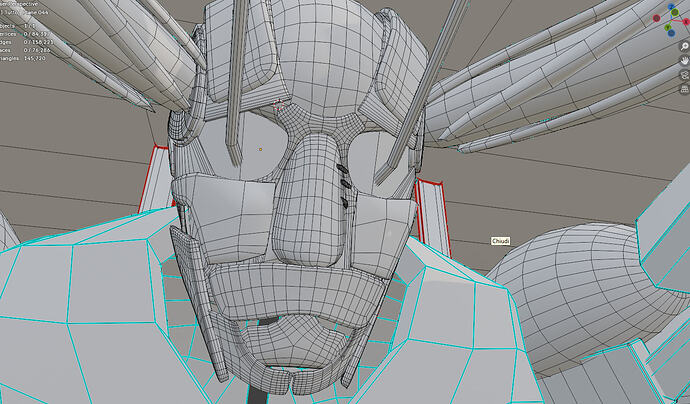
Task: Click the red dashed 3D cursor on the mask
Action: point(278,105)
